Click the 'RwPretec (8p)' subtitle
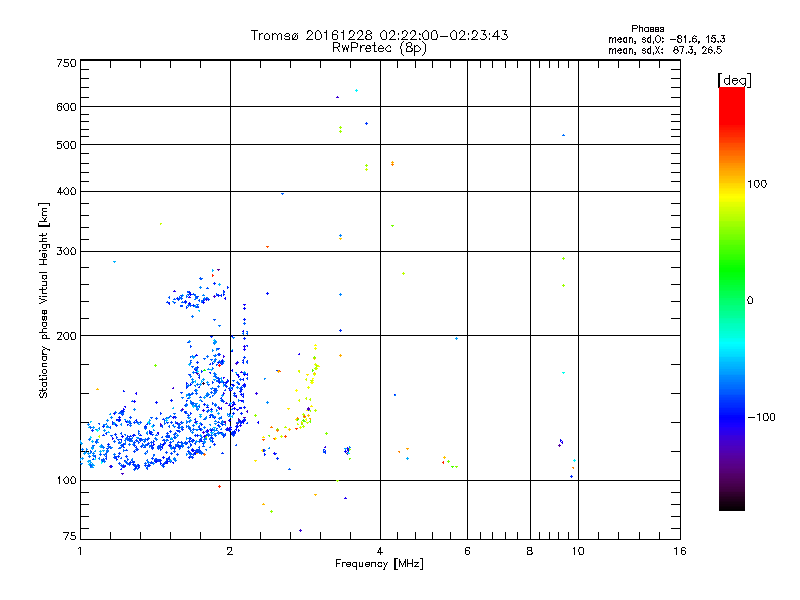The height and width of the screenshot is (600, 800). [x=379, y=48]
